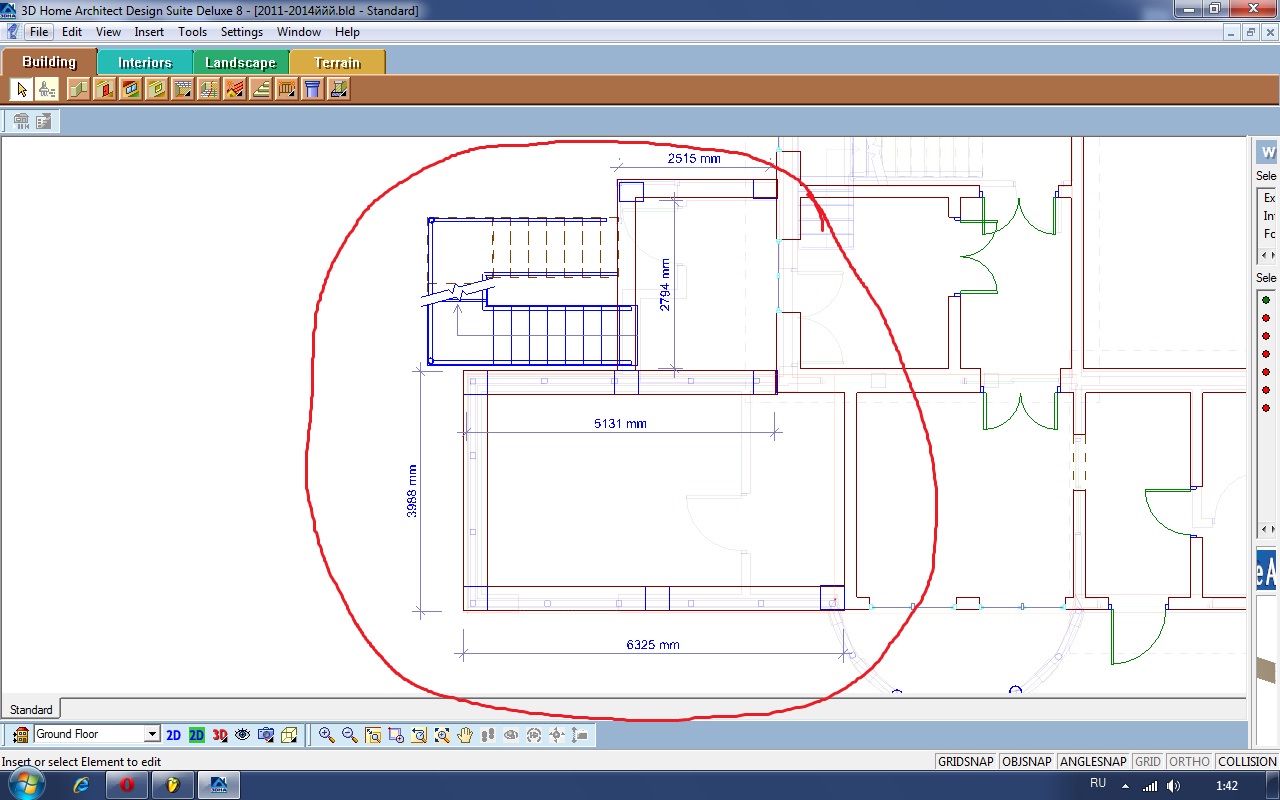Click the zoom to selection rectangle icon
Image resolution: width=1280 pixels, height=800 pixels.
pos(396,735)
